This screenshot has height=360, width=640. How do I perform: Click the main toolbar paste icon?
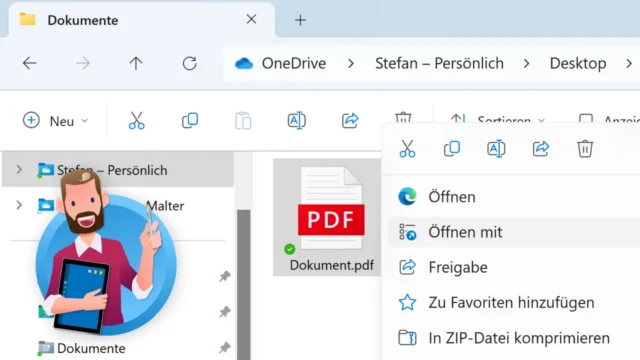[x=243, y=120]
